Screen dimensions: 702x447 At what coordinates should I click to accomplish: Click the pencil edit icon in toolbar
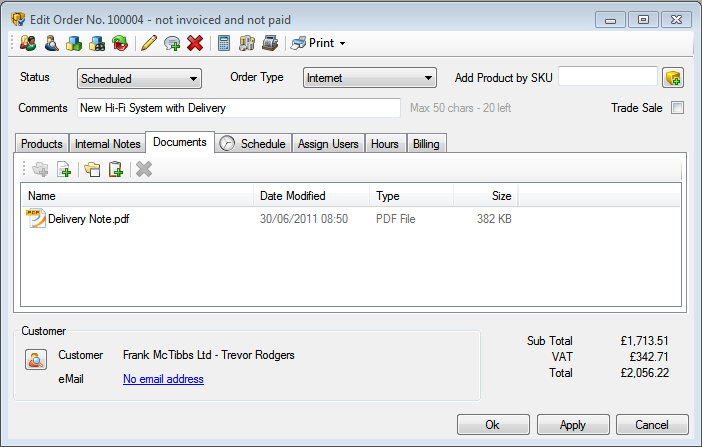[149, 43]
